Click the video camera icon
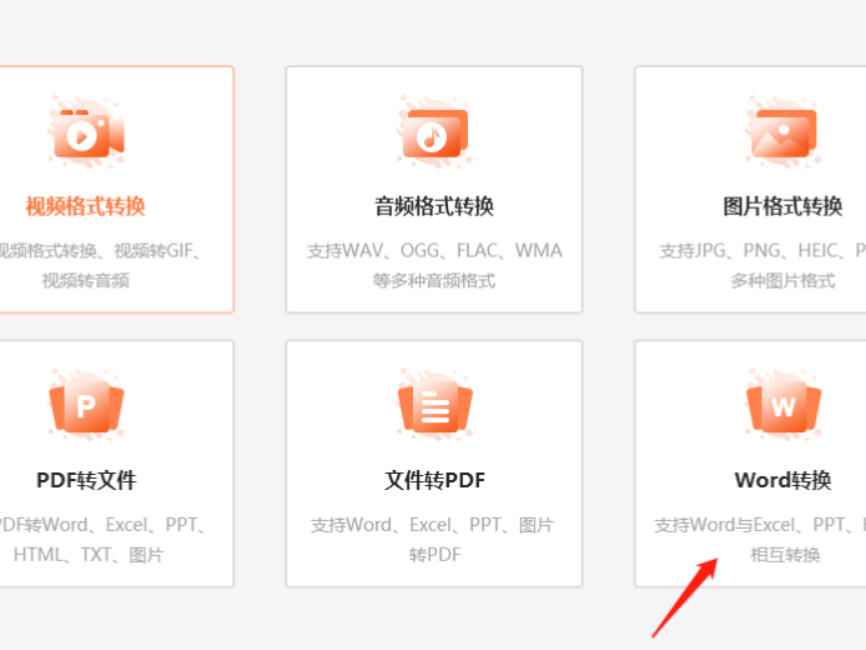The height and width of the screenshot is (650, 866). tap(87, 133)
